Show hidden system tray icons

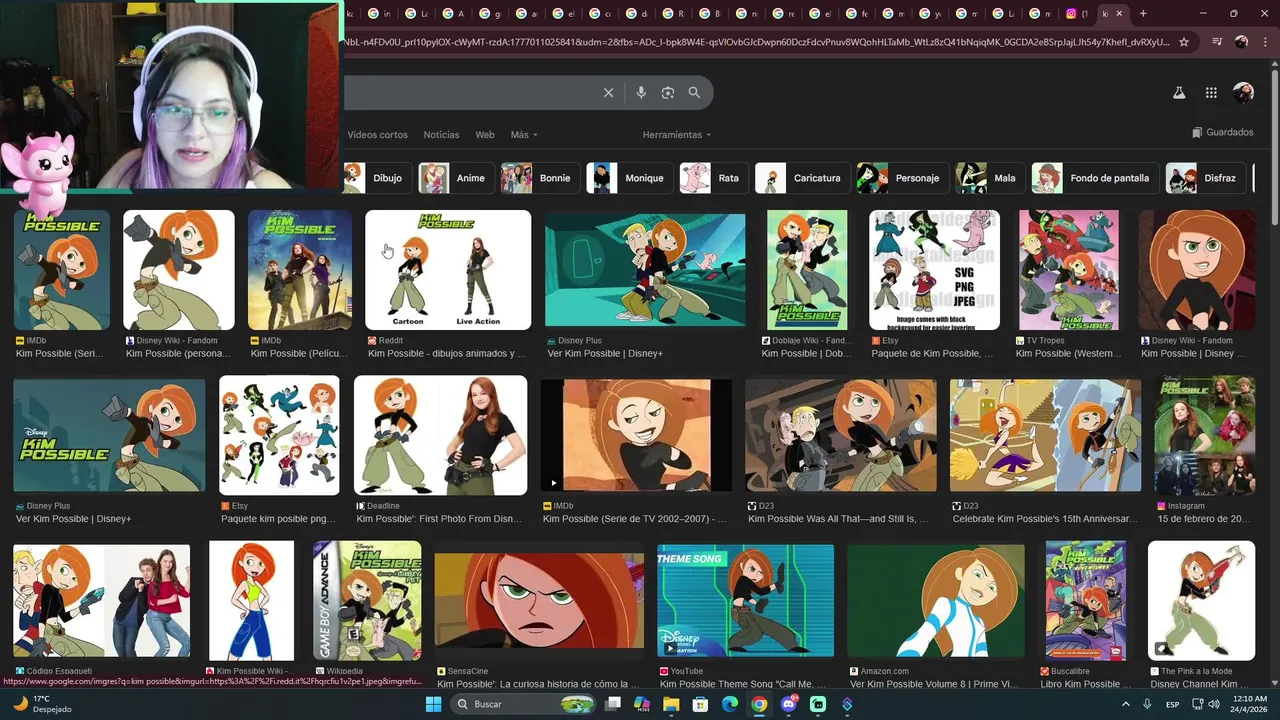point(1126,704)
